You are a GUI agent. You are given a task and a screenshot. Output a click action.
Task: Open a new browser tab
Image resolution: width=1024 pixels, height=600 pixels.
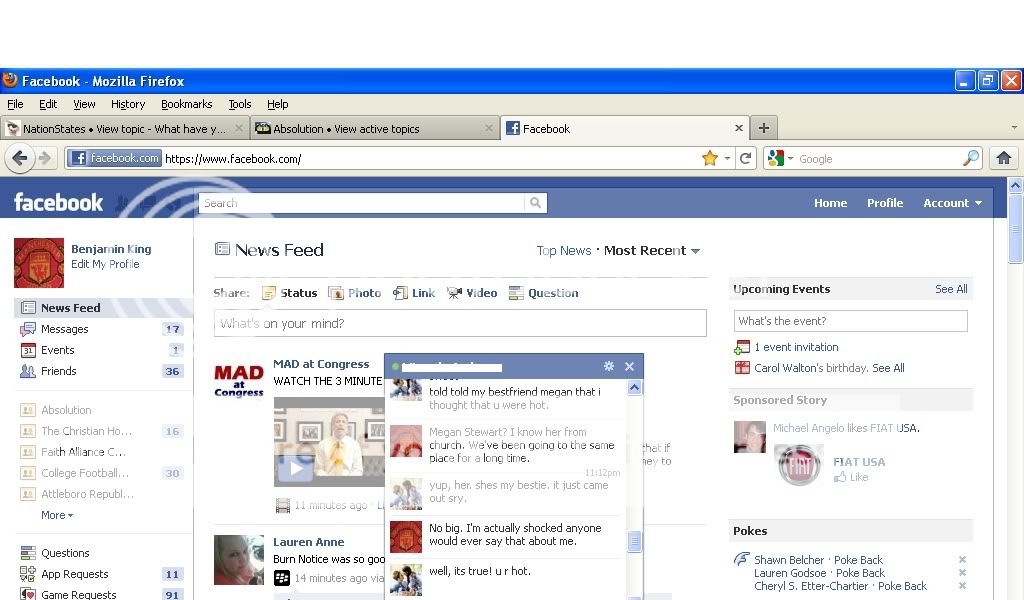pos(764,128)
